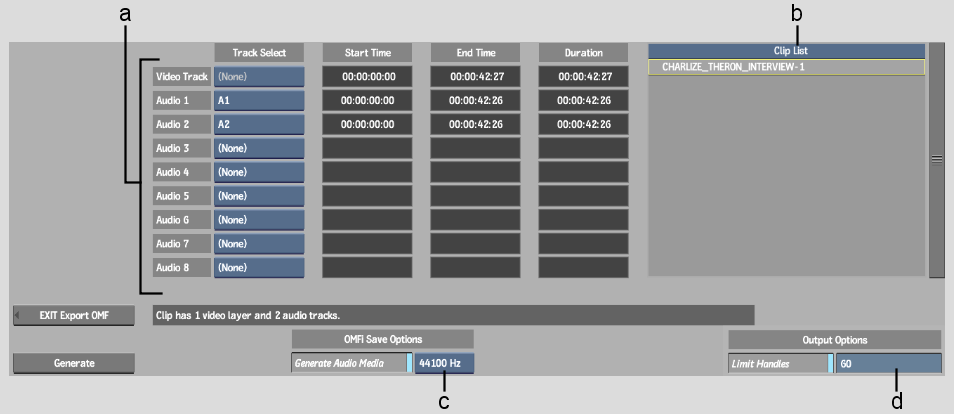Open the Audio 8 track selector
This screenshot has width=954, height=414.
pyautogui.click(x=259, y=267)
